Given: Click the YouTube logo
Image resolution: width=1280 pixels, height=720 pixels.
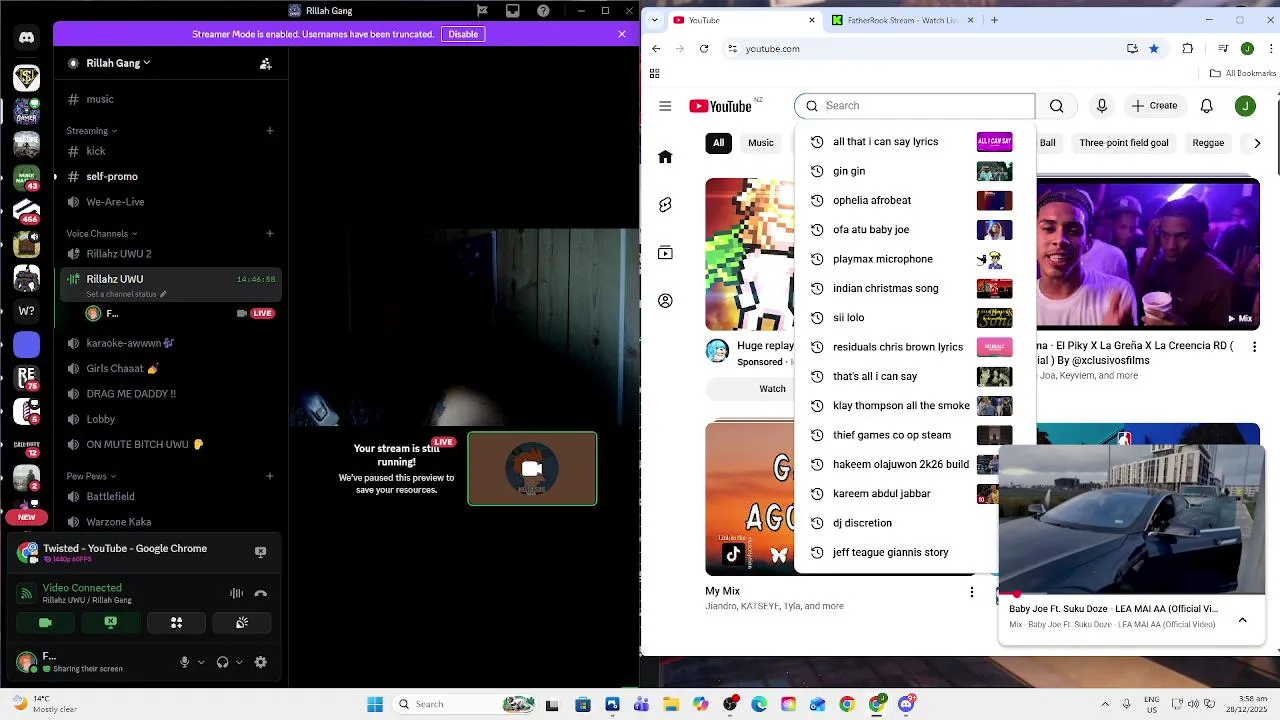Looking at the screenshot, I should pyautogui.click(x=720, y=106).
